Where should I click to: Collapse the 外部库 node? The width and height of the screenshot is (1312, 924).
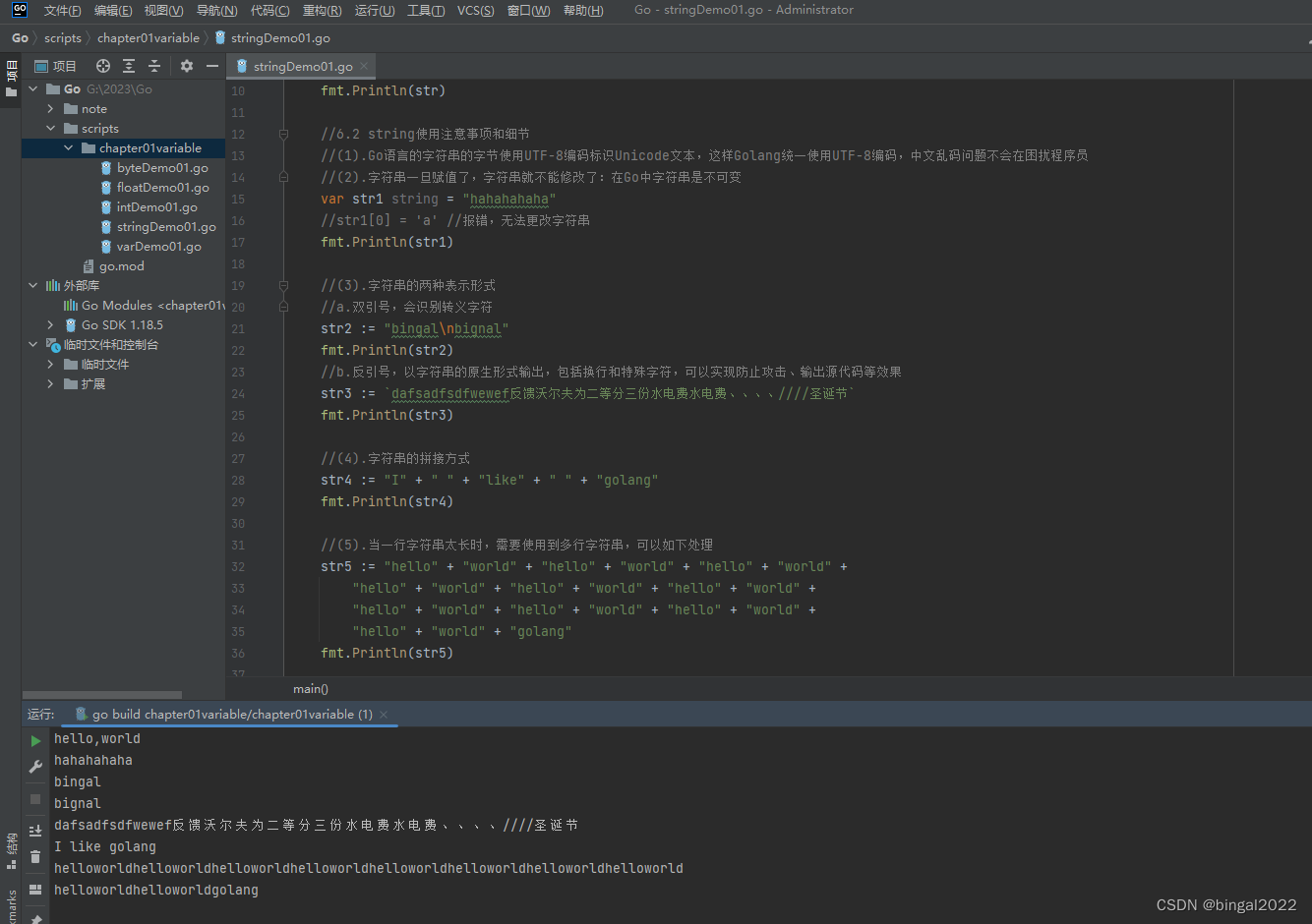pos(33,286)
